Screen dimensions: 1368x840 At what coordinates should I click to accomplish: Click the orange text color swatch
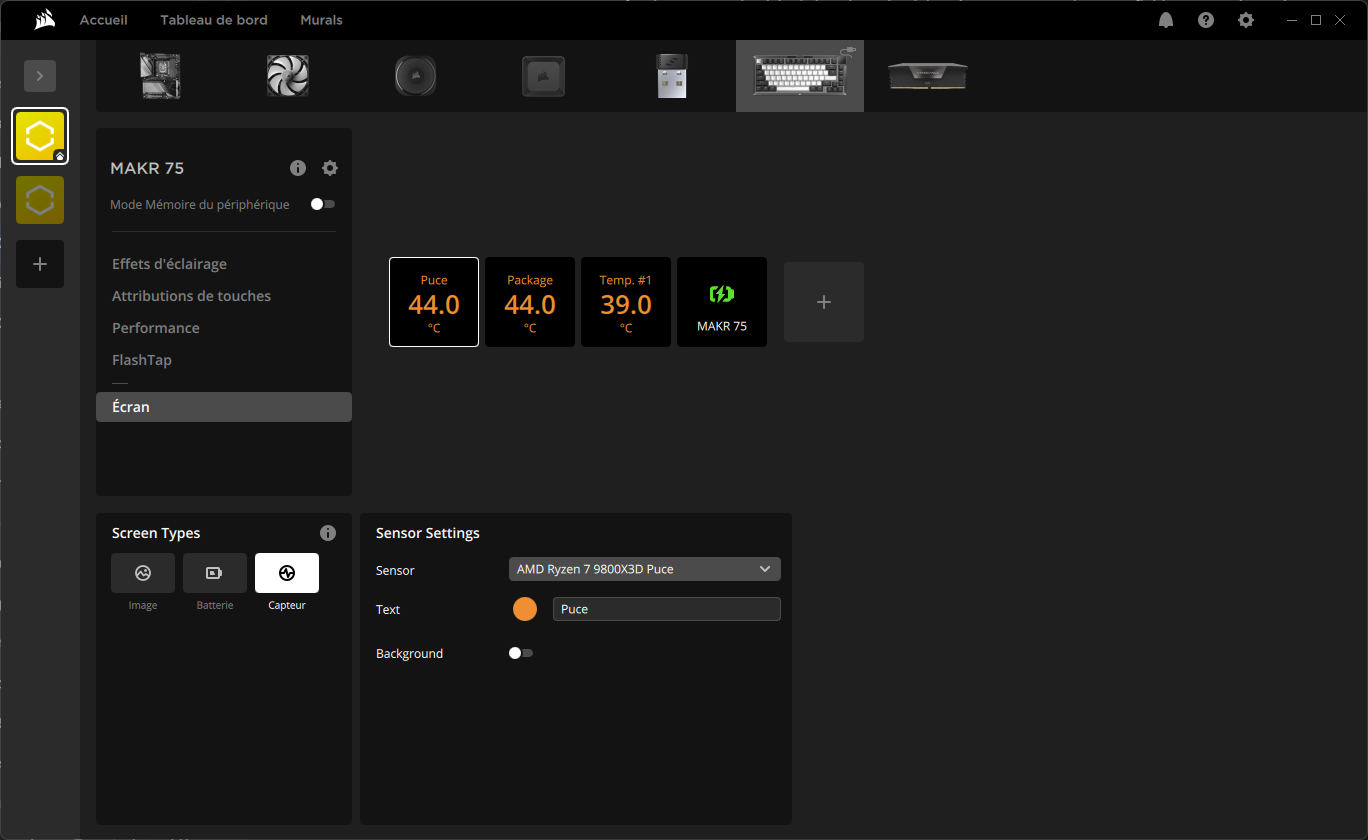tap(525, 609)
